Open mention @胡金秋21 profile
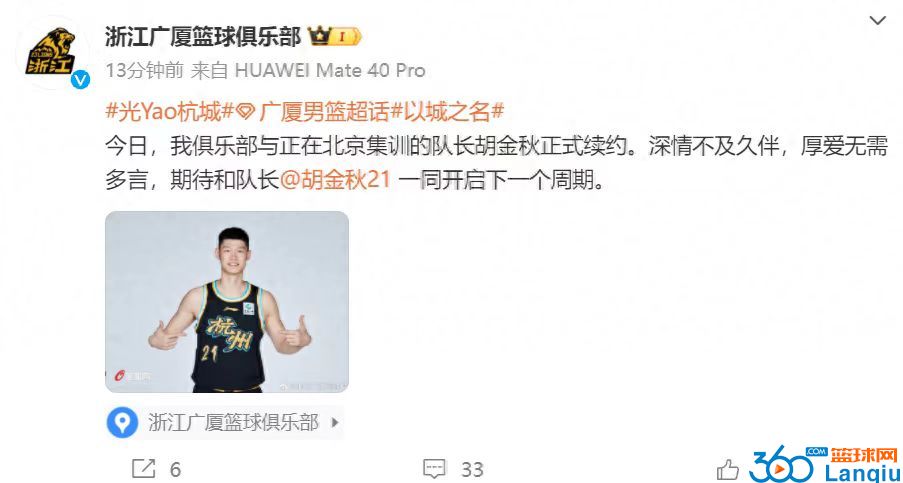Viewport: 903px width, 483px height. [x=336, y=181]
